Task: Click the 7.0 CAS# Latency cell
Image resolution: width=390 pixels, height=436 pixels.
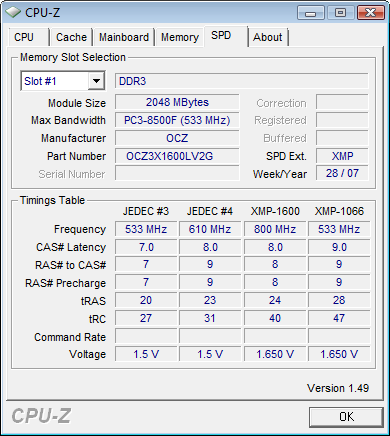Action: click(x=146, y=247)
